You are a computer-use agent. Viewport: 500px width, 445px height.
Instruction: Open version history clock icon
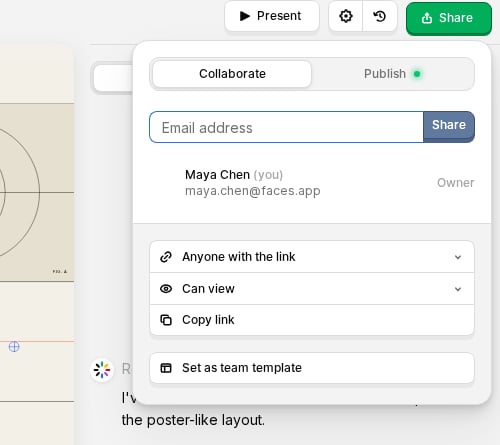(x=379, y=16)
